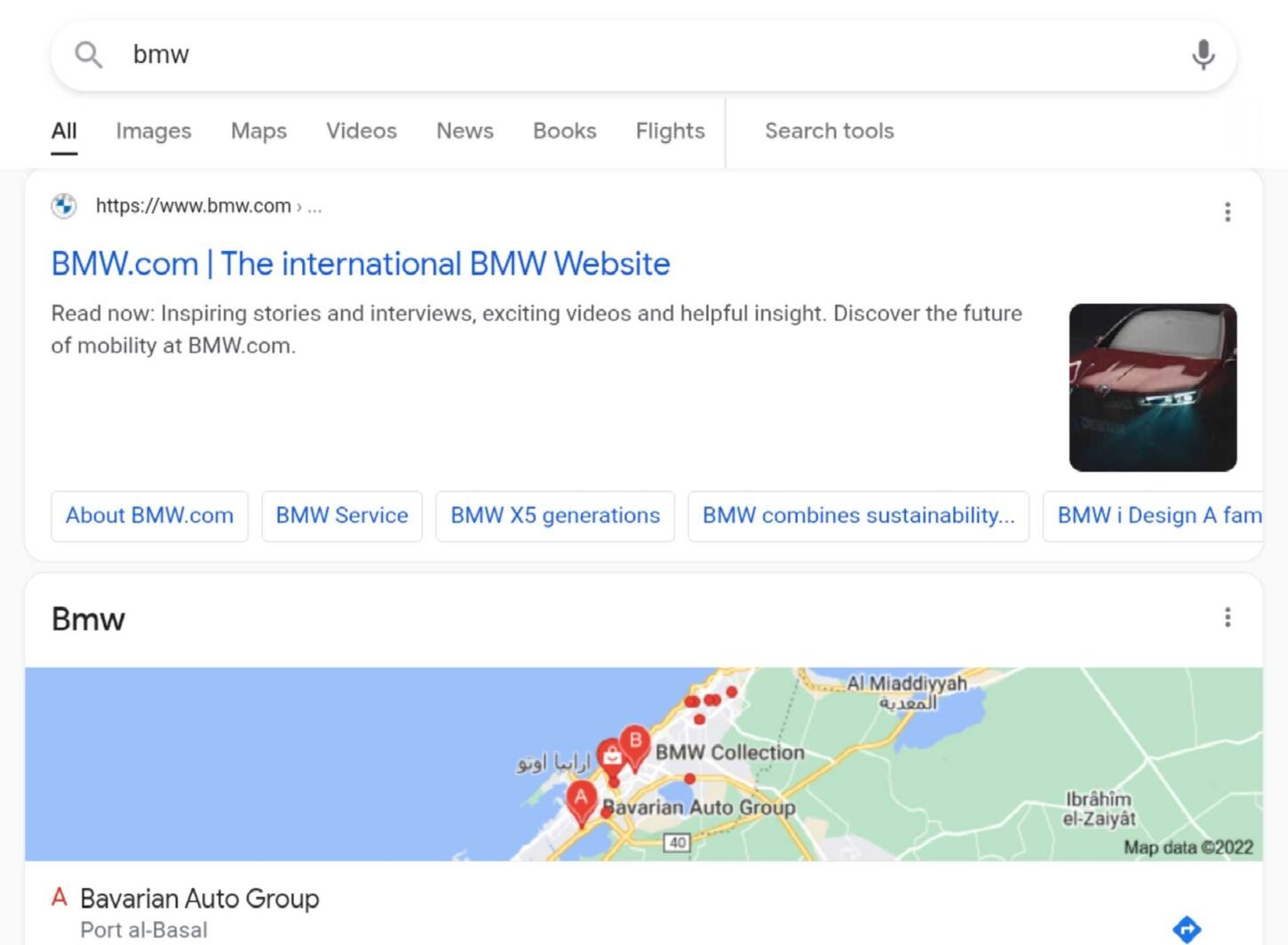The image size is (1288, 945).
Task: Click the red BMW car thumbnail
Action: 1152,387
